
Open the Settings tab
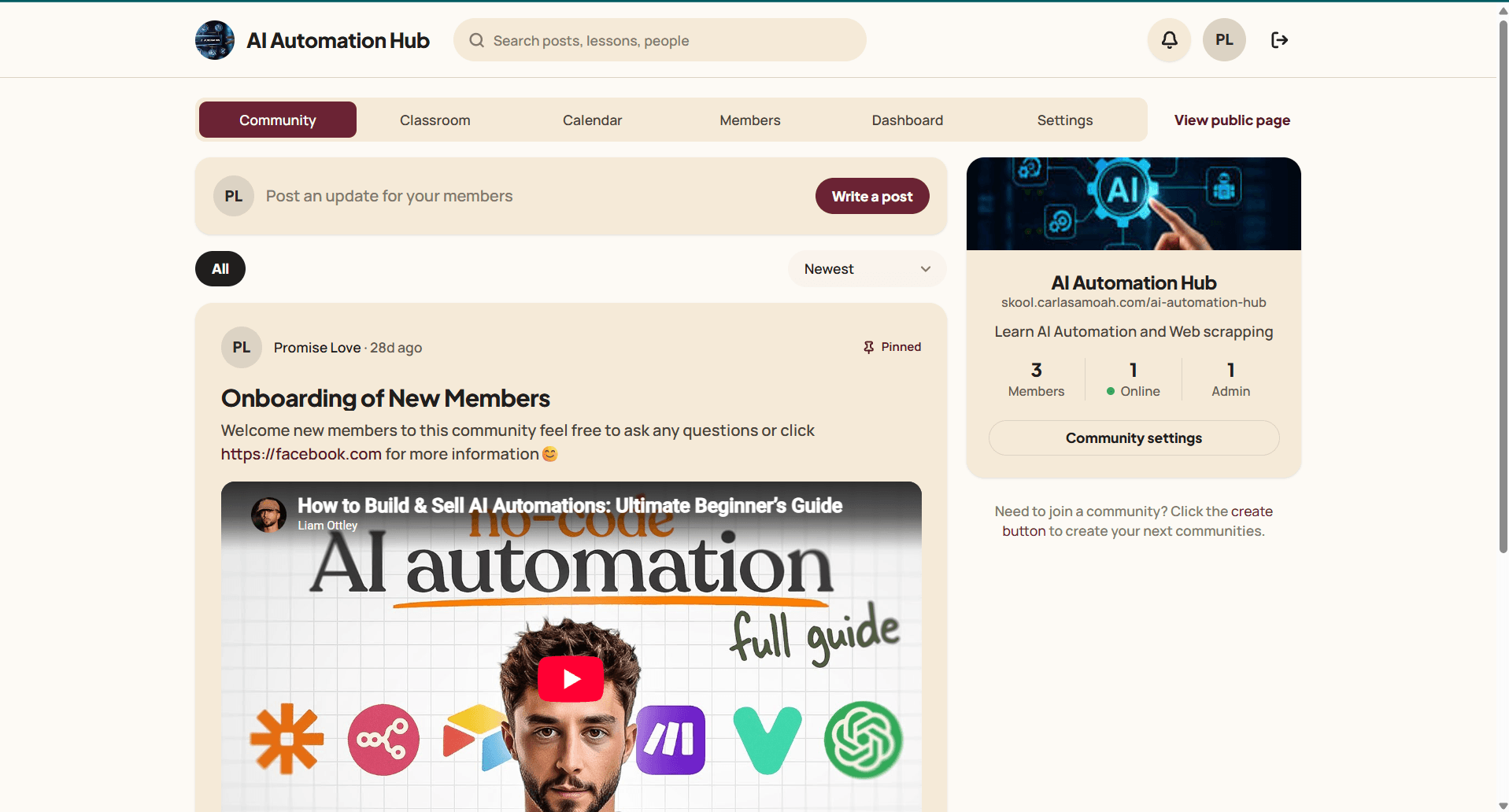point(1065,120)
